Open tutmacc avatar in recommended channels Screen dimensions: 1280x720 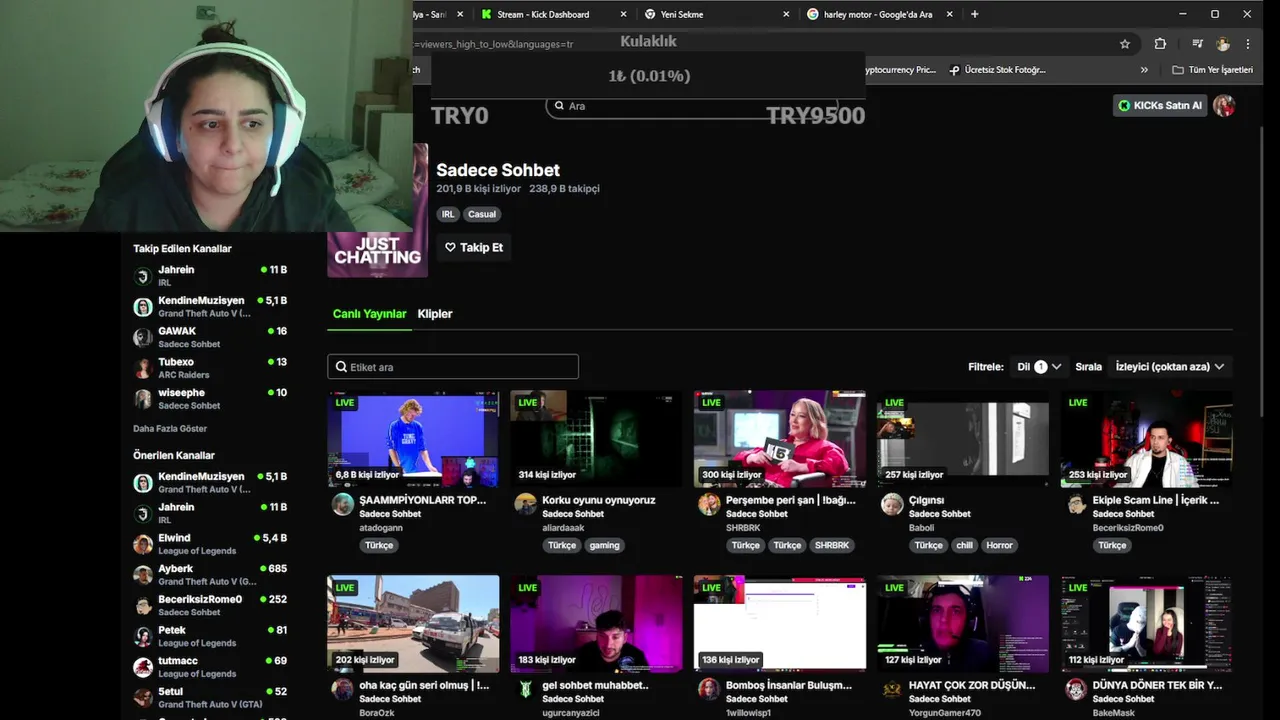point(143,667)
